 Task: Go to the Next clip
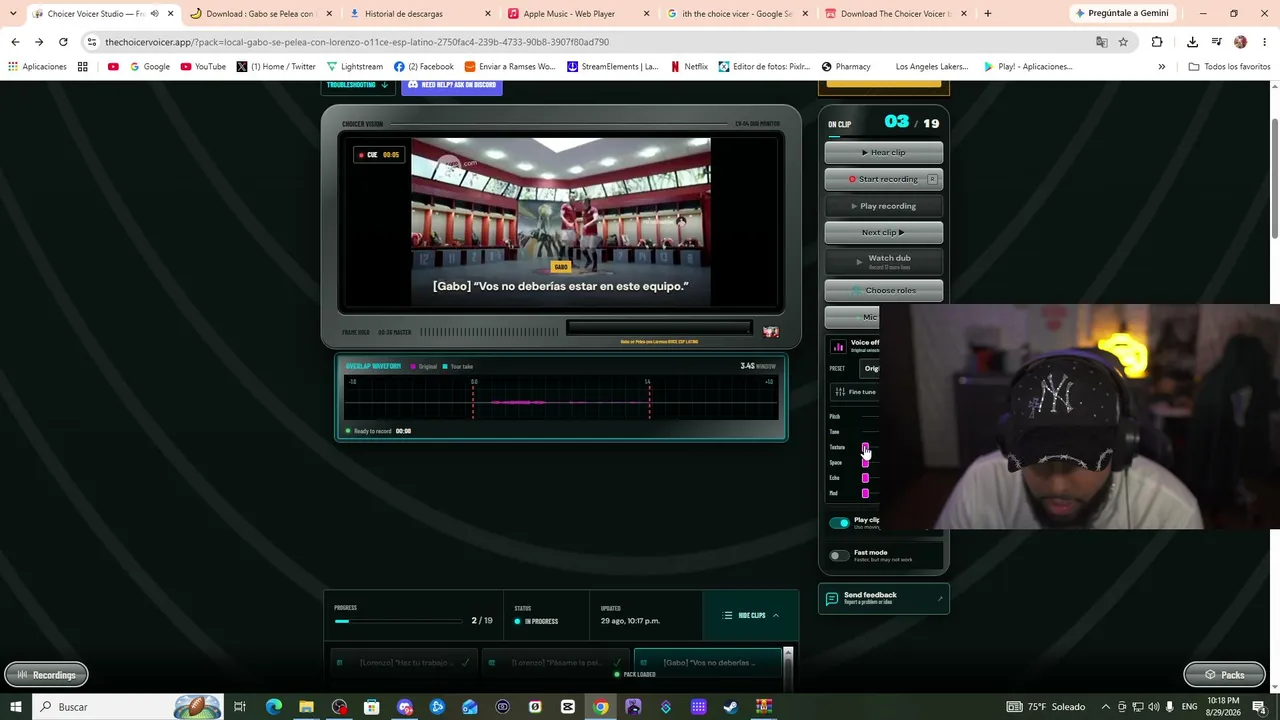[x=884, y=233]
